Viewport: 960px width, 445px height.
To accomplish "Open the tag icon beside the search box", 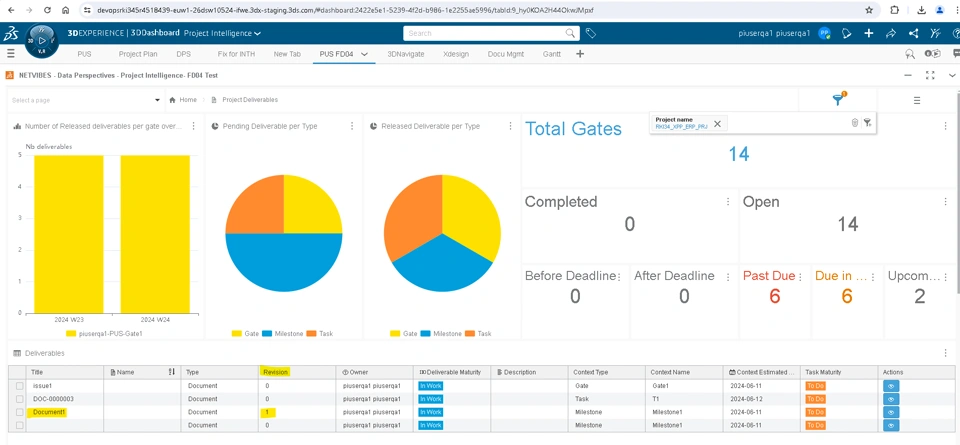I will pos(591,33).
